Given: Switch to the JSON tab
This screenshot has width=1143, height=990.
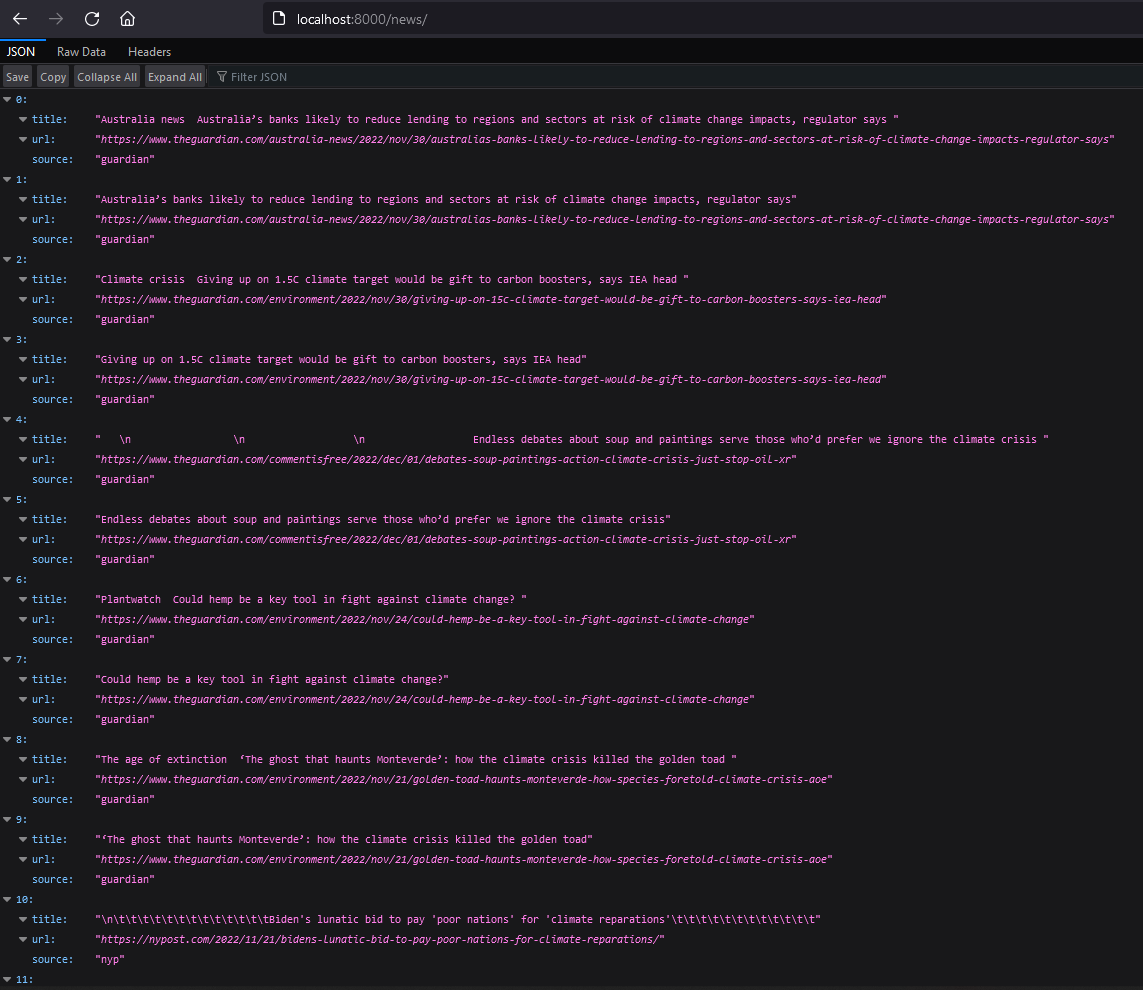Looking at the screenshot, I should click(21, 51).
